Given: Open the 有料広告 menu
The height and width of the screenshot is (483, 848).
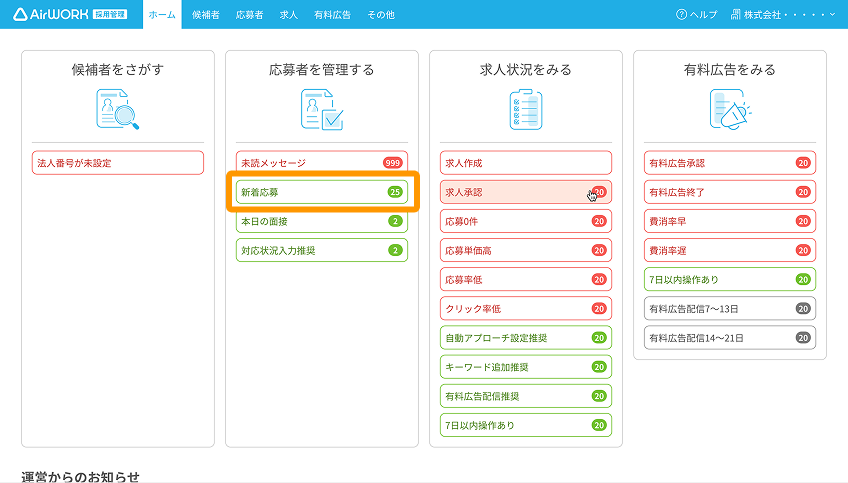Looking at the screenshot, I should pos(333,15).
